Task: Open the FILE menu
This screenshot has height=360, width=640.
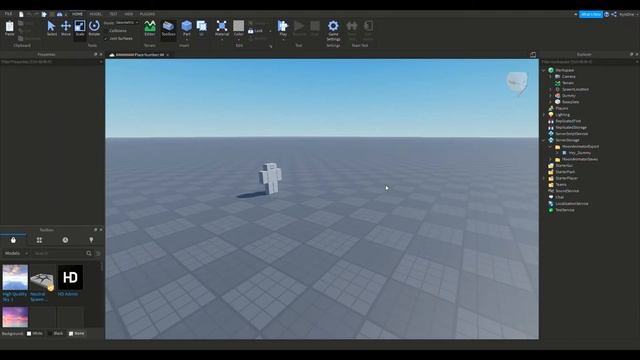Action: click(x=8, y=14)
